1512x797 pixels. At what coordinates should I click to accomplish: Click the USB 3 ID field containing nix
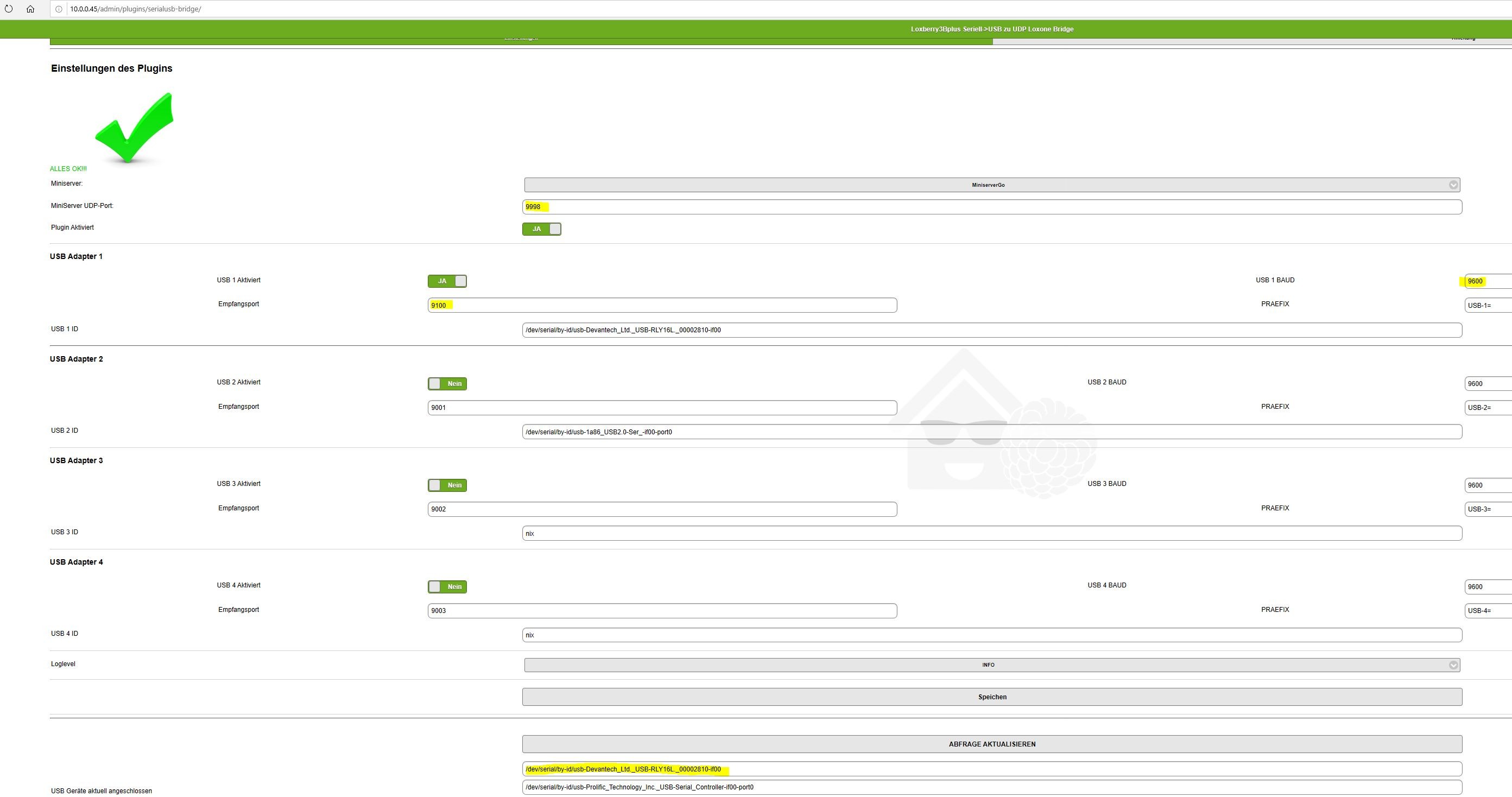[991, 534]
